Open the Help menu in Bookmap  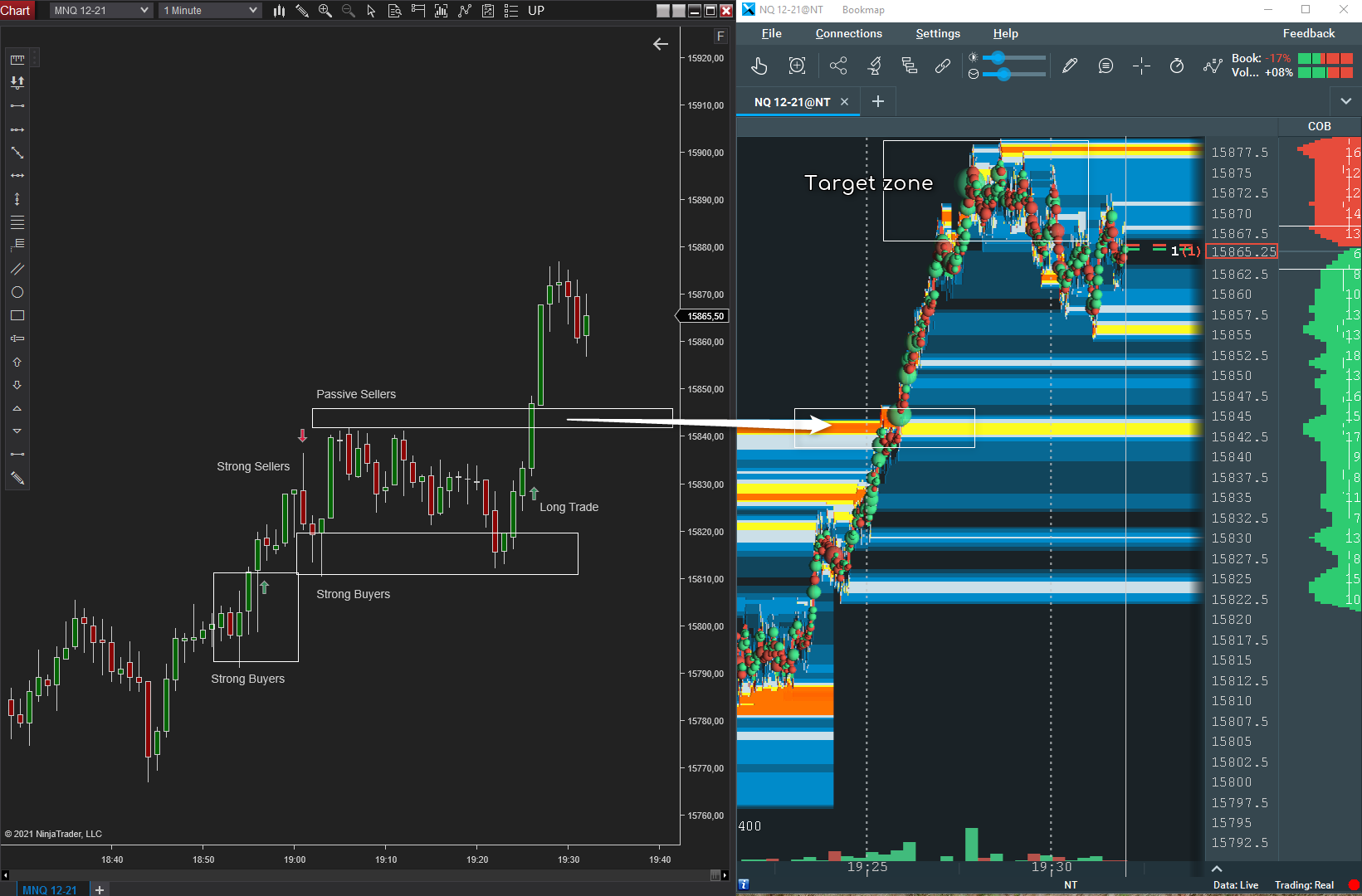tap(1006, 33)
